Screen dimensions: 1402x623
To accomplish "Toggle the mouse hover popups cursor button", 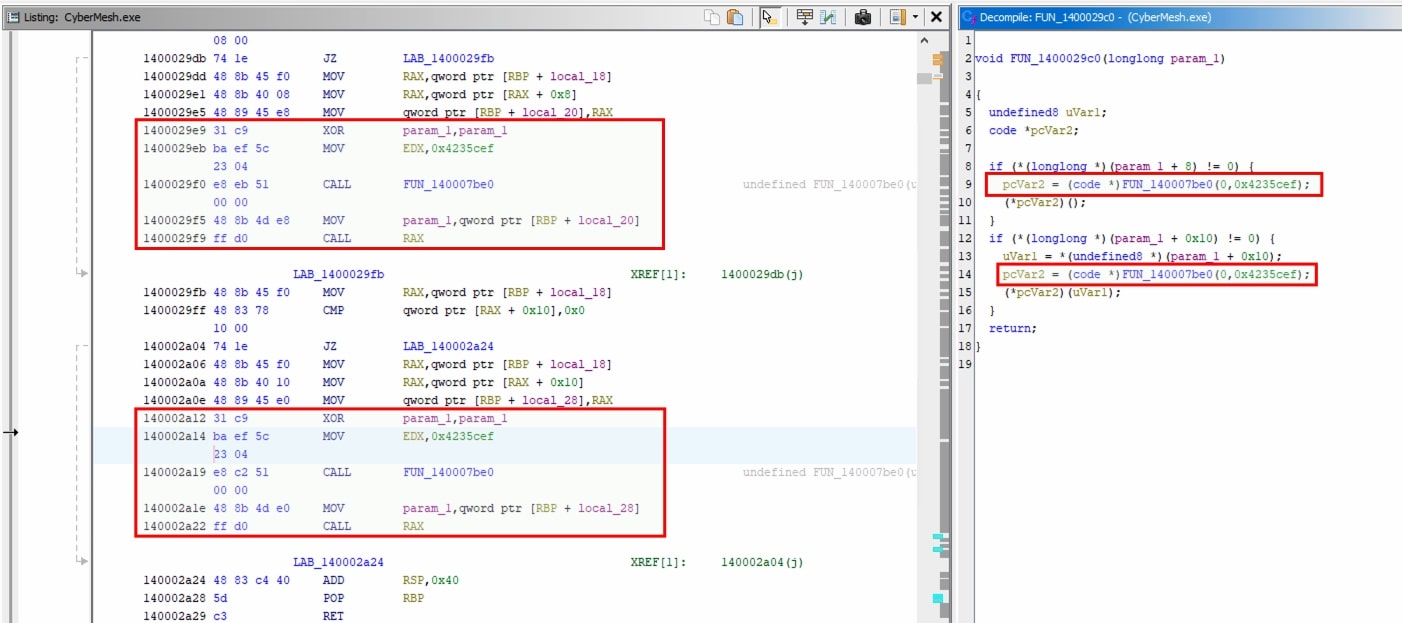I will (769, 17).
